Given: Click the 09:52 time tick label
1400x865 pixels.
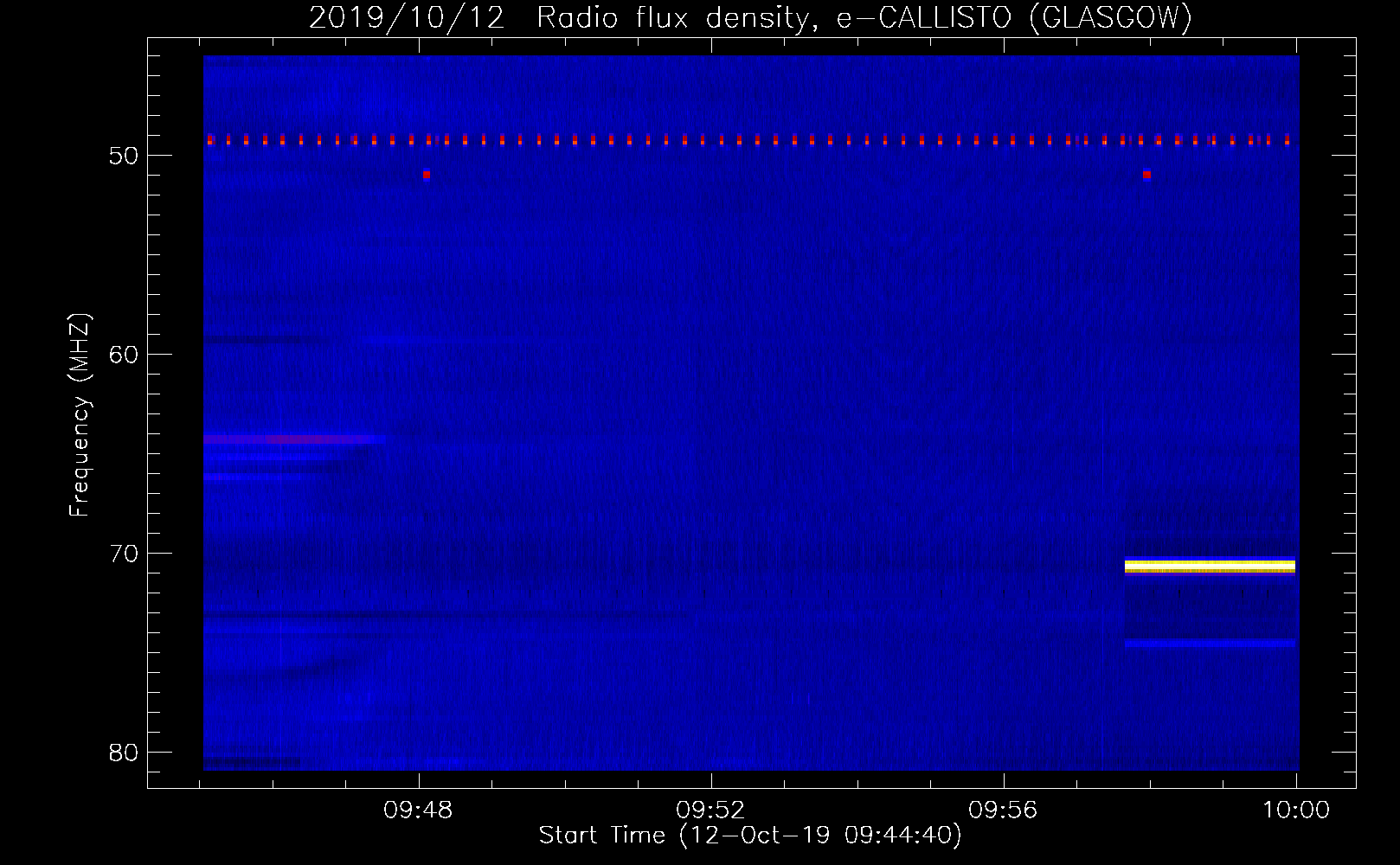Looking at the screenshot, I should pyautogui.click(x=710, y=811).
